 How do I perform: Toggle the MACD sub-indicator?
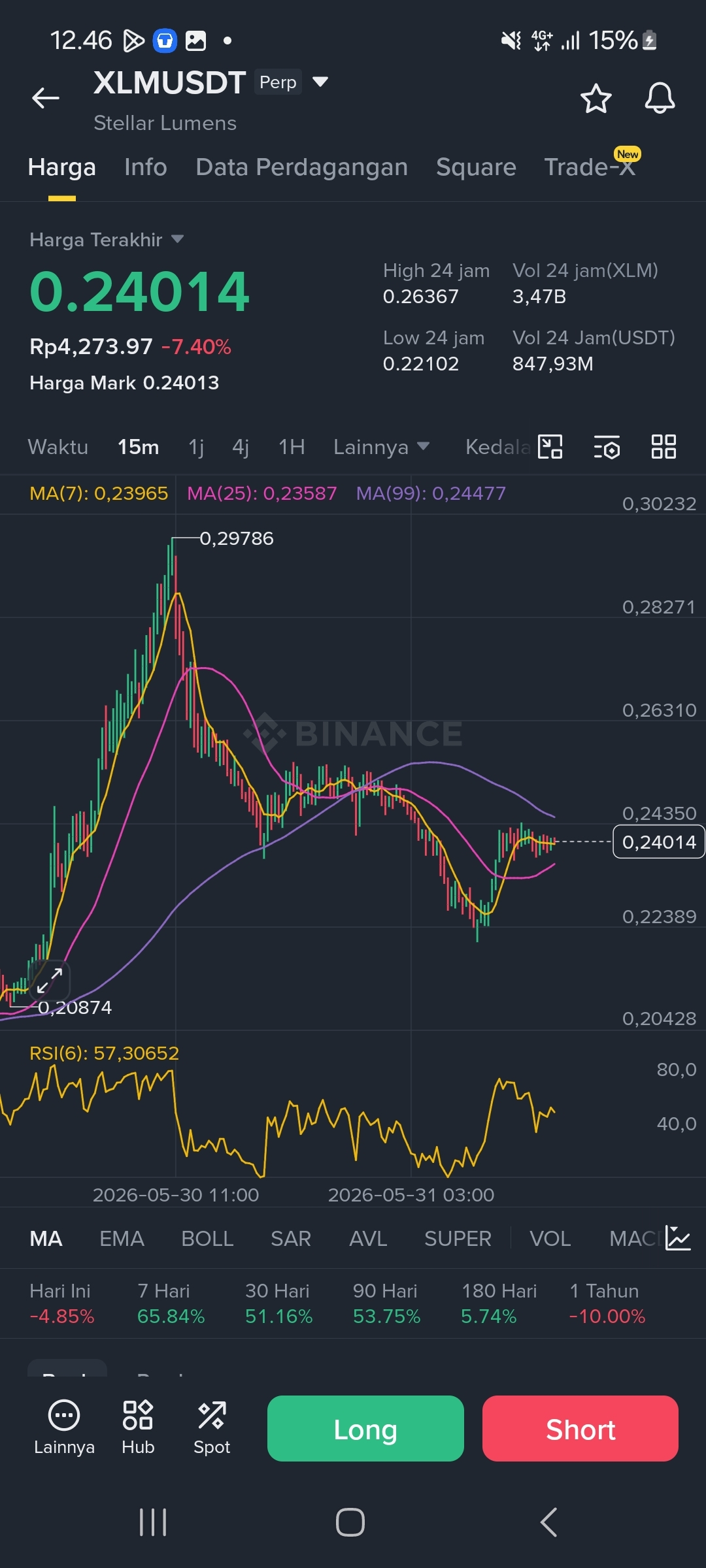pos(634,1239)
